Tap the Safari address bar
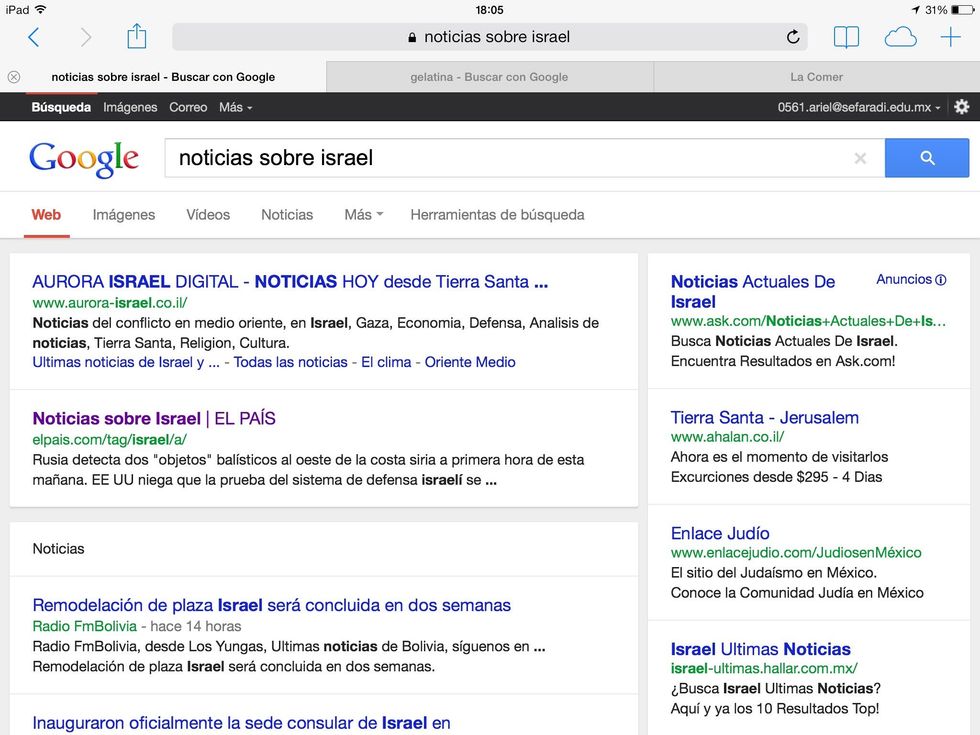Viewport: 980px width, 735px height. click(x=490, y=37)
